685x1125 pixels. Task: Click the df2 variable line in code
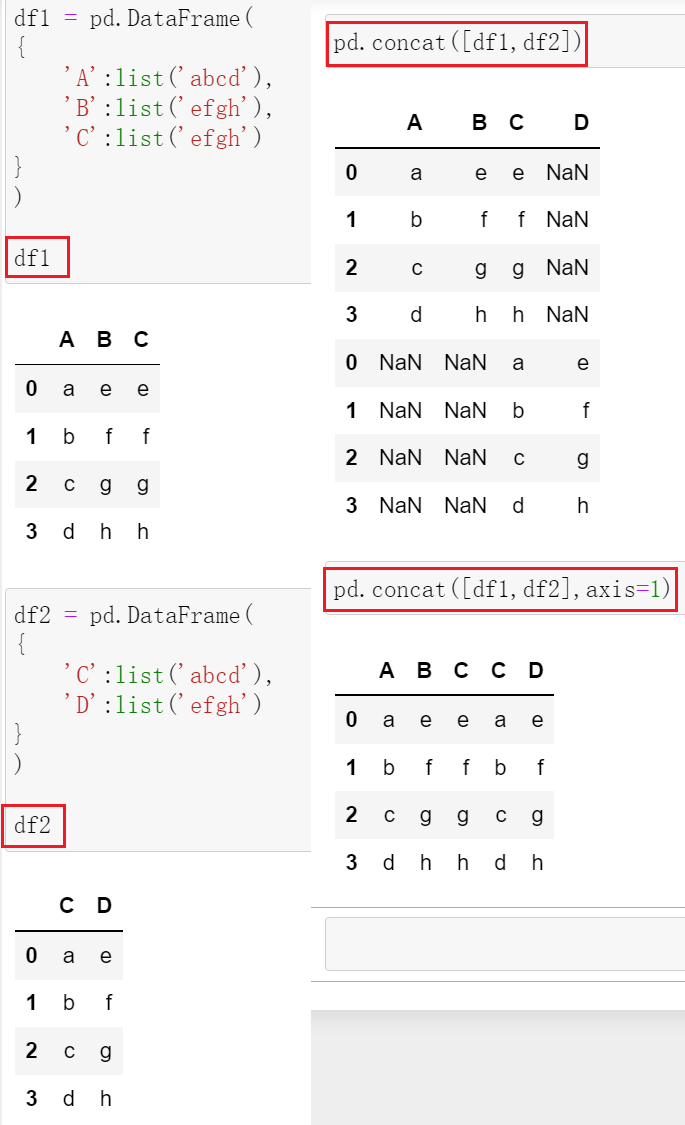tap(33, 825)
